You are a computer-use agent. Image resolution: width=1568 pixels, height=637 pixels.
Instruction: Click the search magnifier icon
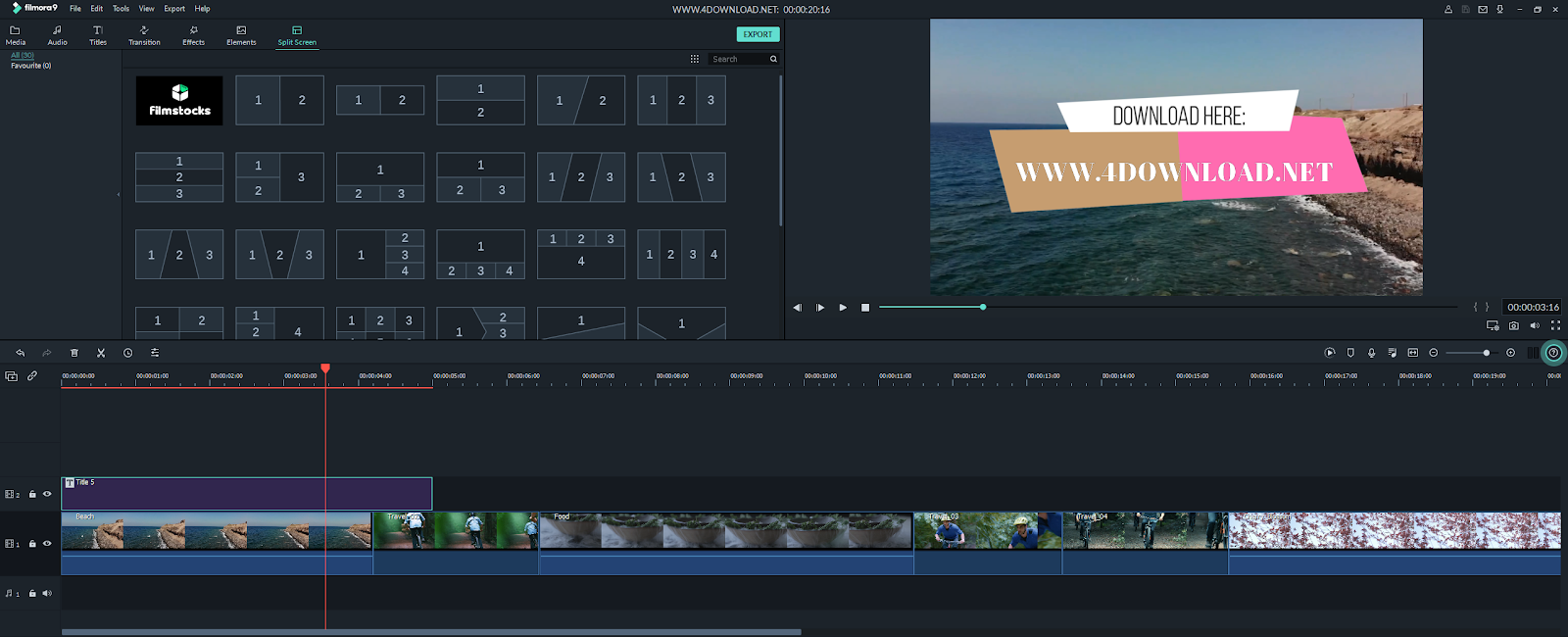click(x=773, y=59)
